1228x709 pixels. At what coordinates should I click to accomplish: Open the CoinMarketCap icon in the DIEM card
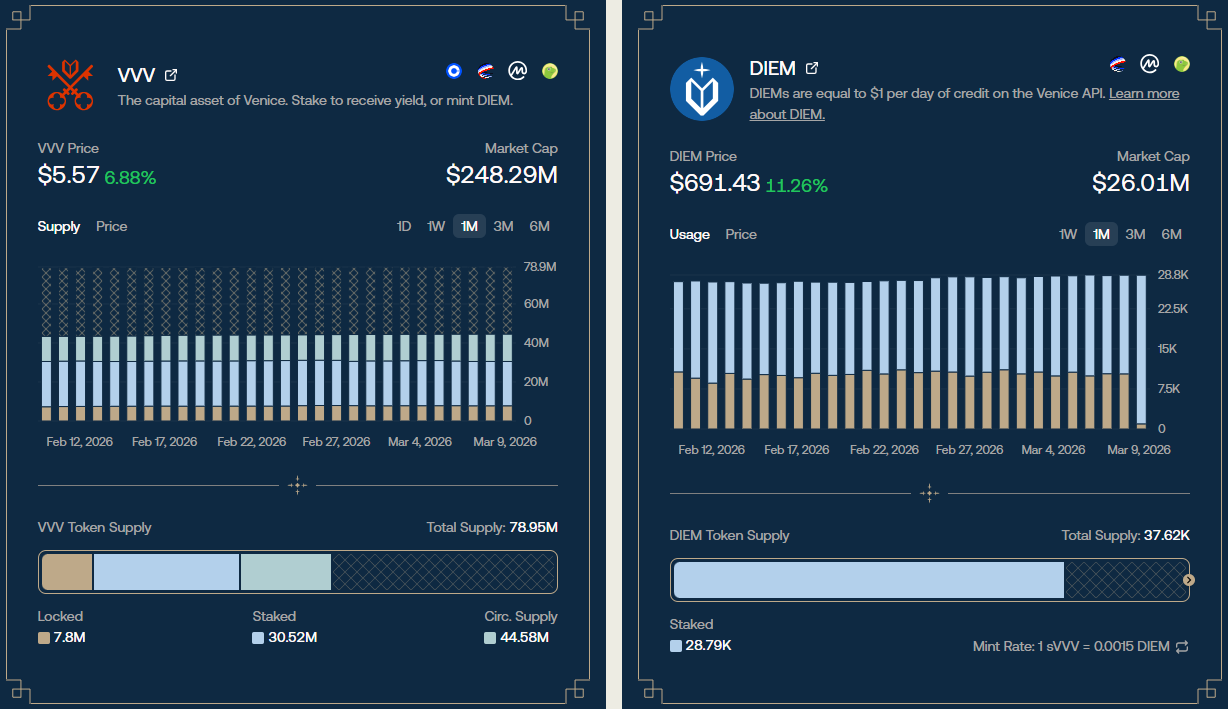pos(1150,64)
